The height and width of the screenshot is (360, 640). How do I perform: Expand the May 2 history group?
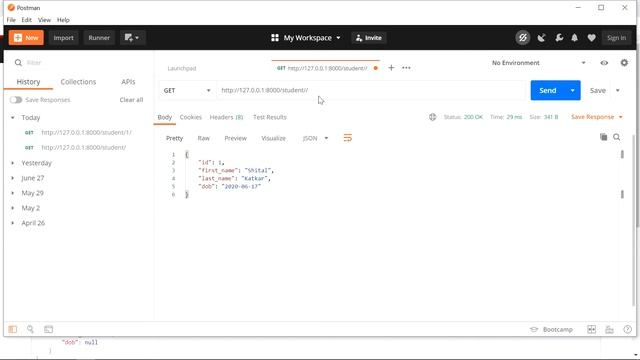click(13, 208)
